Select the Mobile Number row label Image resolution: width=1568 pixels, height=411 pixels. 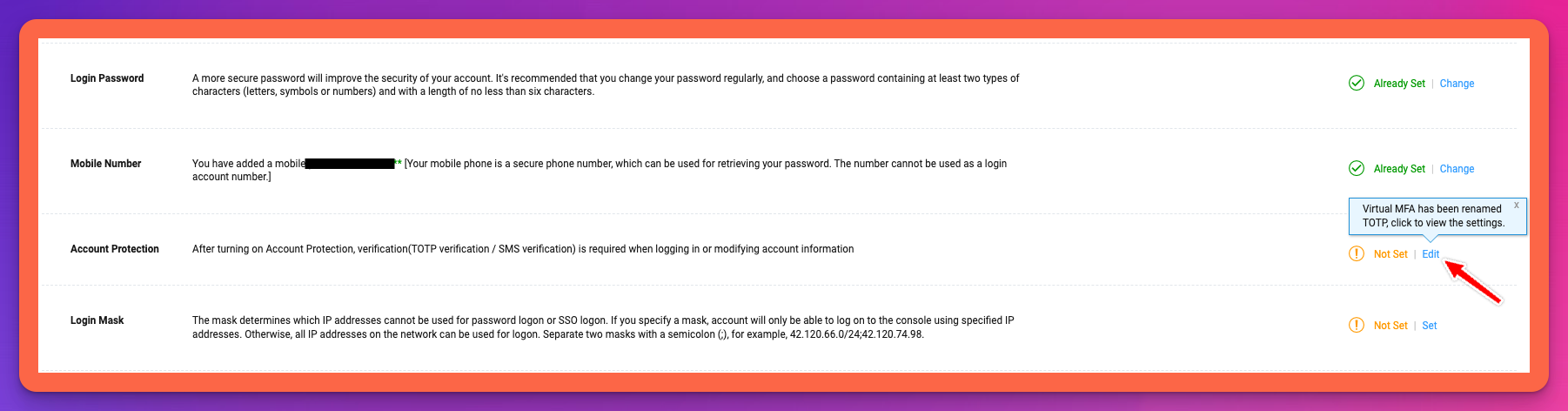coord(105,164)
